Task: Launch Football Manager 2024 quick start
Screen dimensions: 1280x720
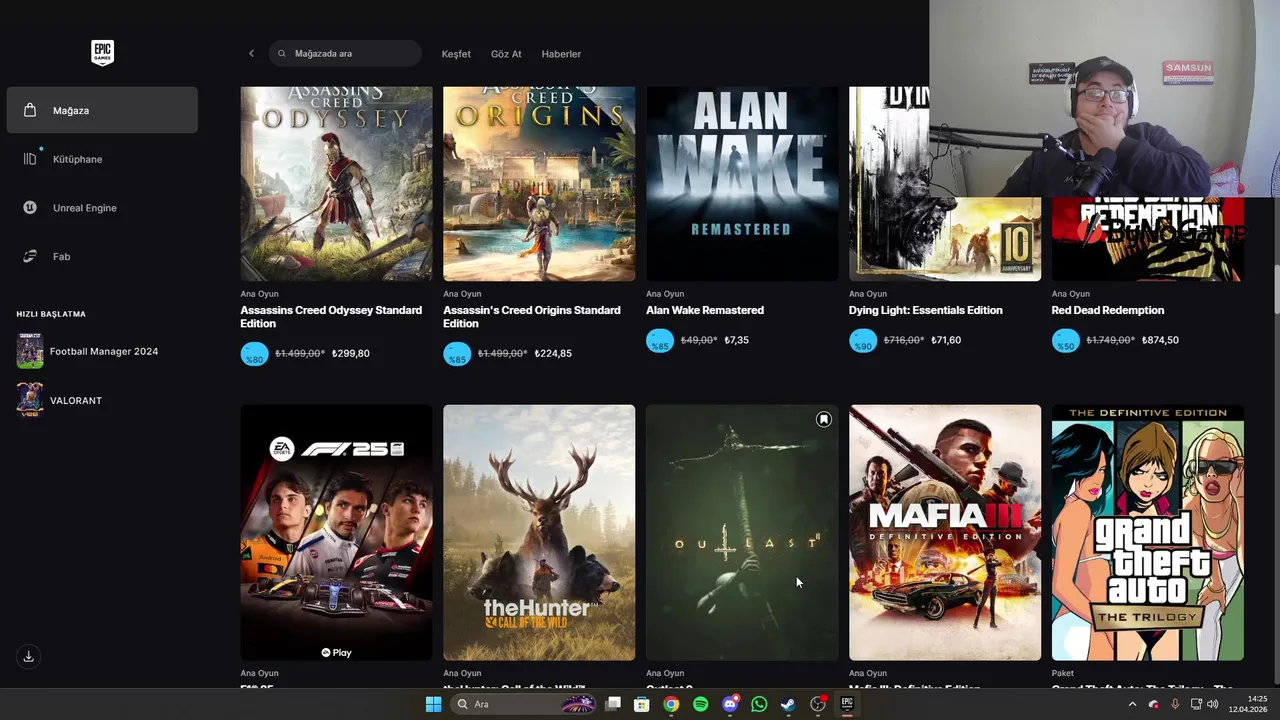Action: click(102, 351)
